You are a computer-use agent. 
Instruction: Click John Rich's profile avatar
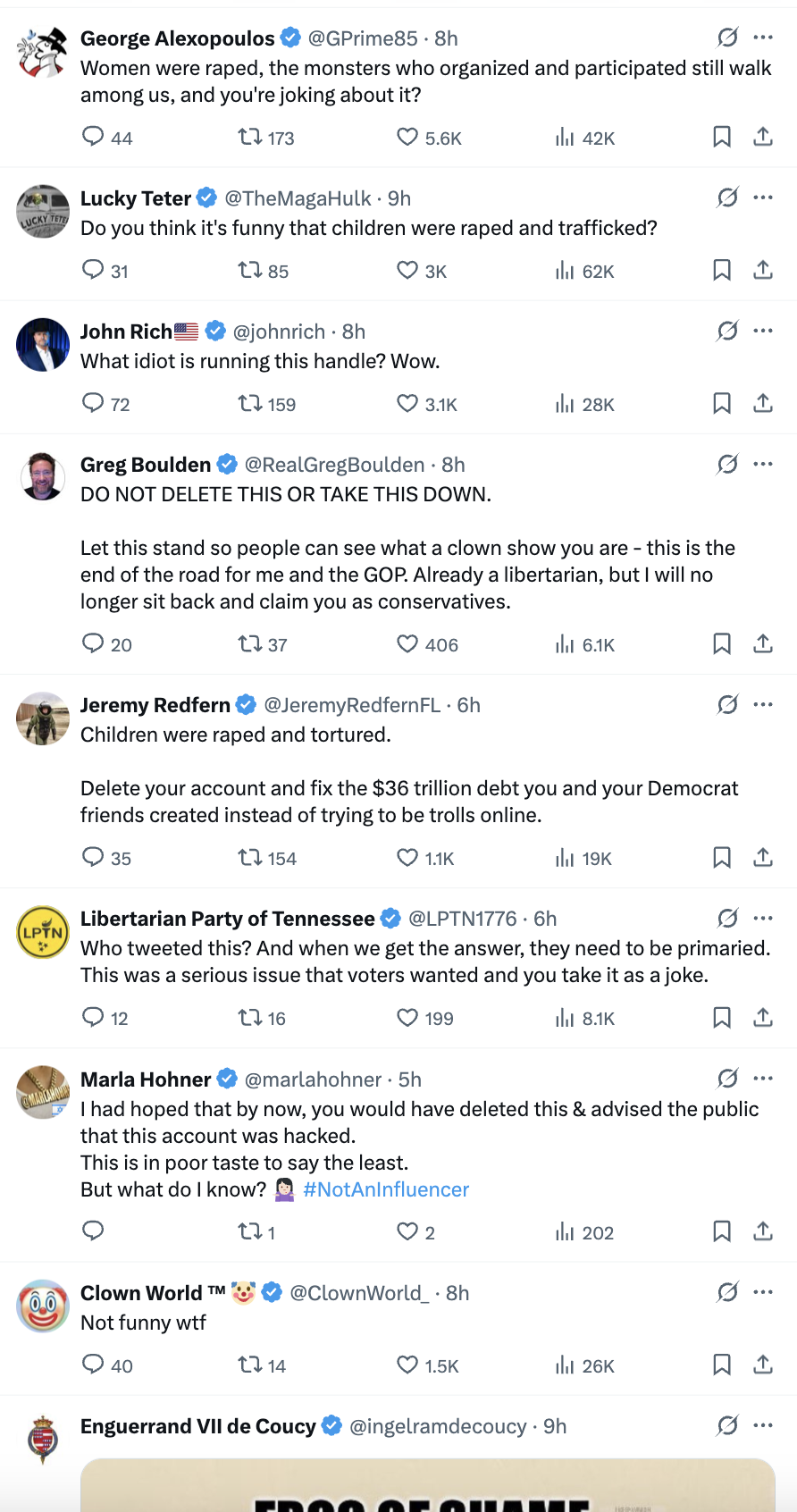pos(43,345)
